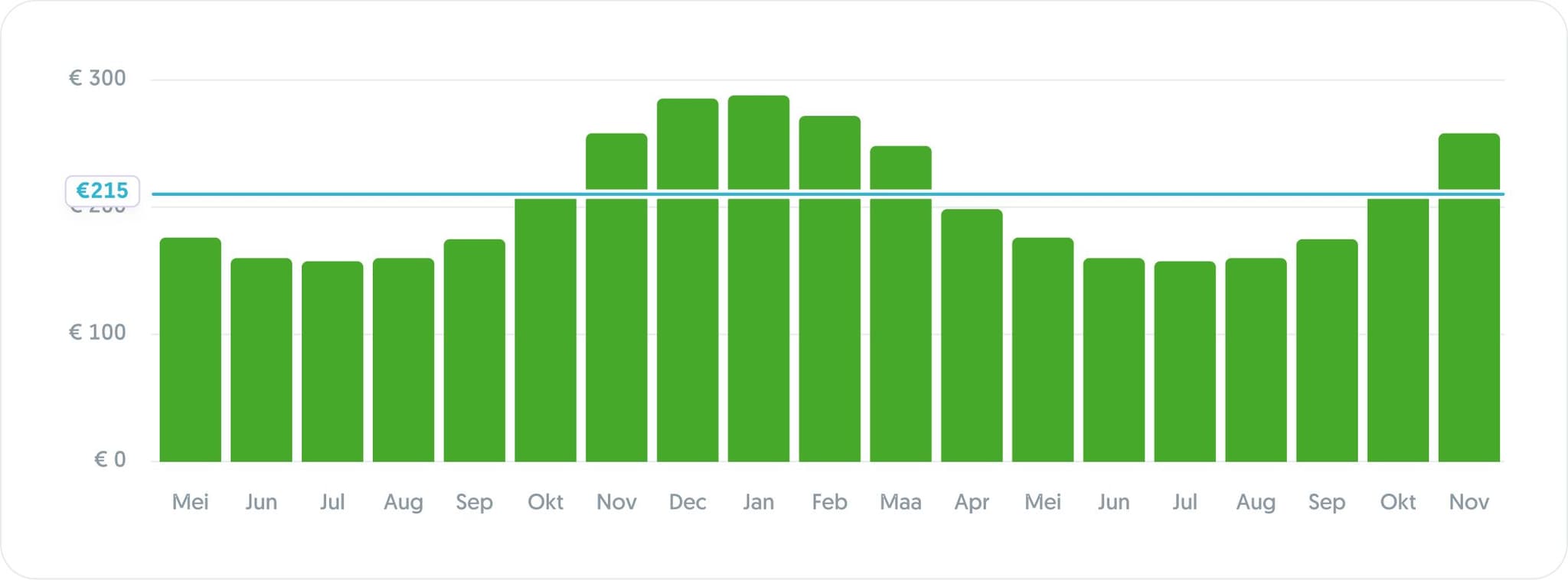Click the first Sep bar, left half
The height and width of the screenshot is (580, 1568).
click(474, 352)
